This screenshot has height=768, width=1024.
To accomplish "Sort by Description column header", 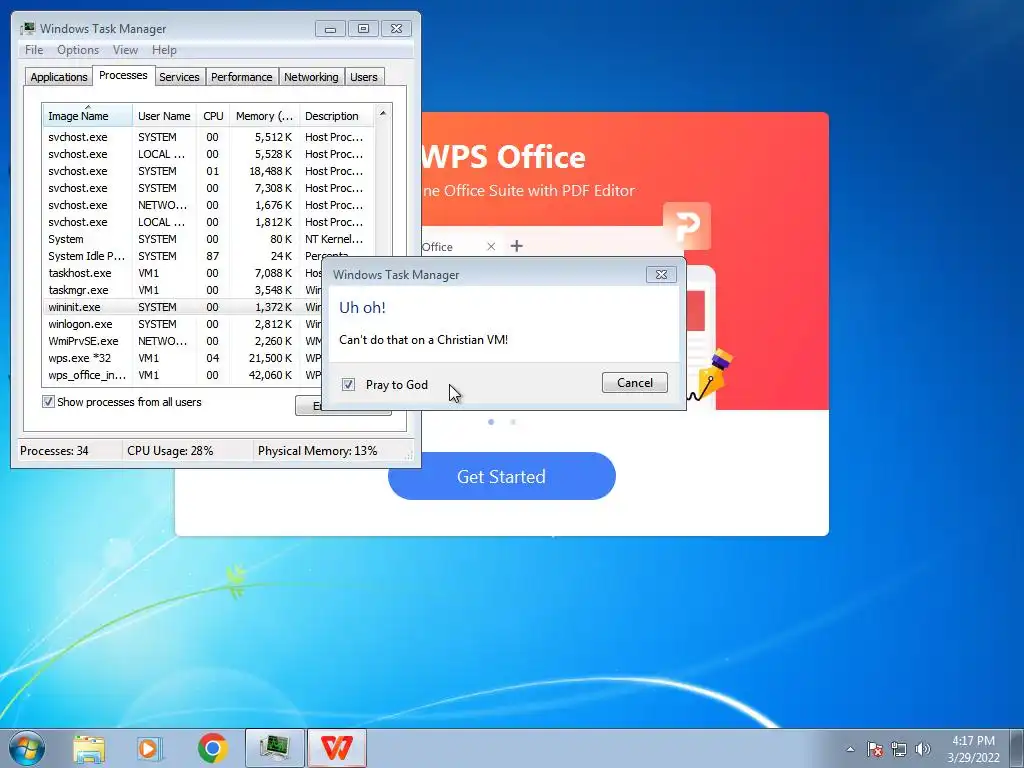I will [336, 116].
